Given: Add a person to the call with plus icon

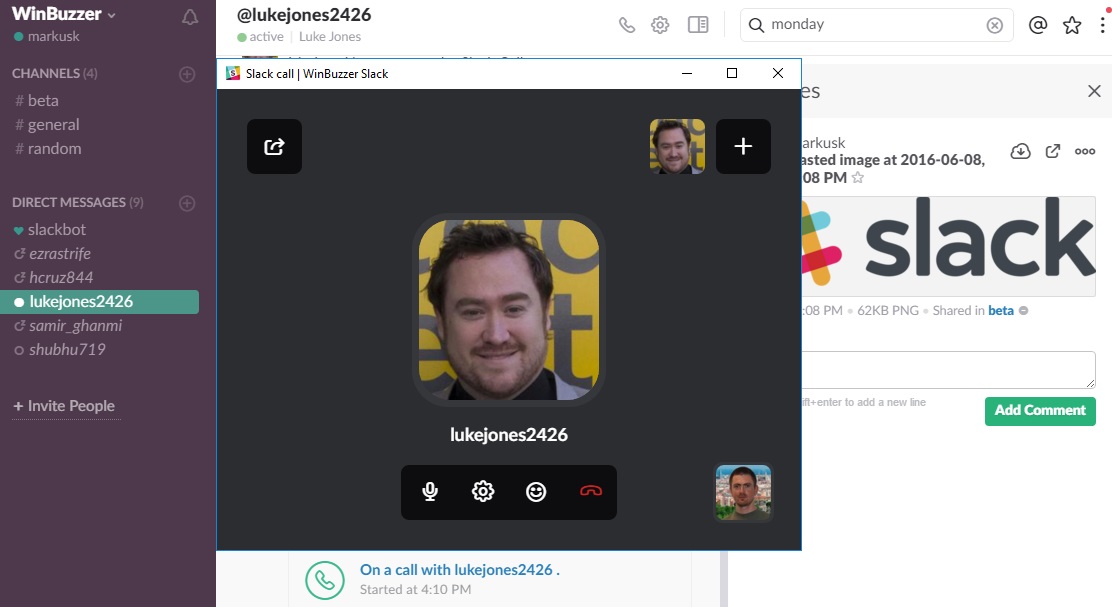Looking at the screenshot, I should point(743,145).
